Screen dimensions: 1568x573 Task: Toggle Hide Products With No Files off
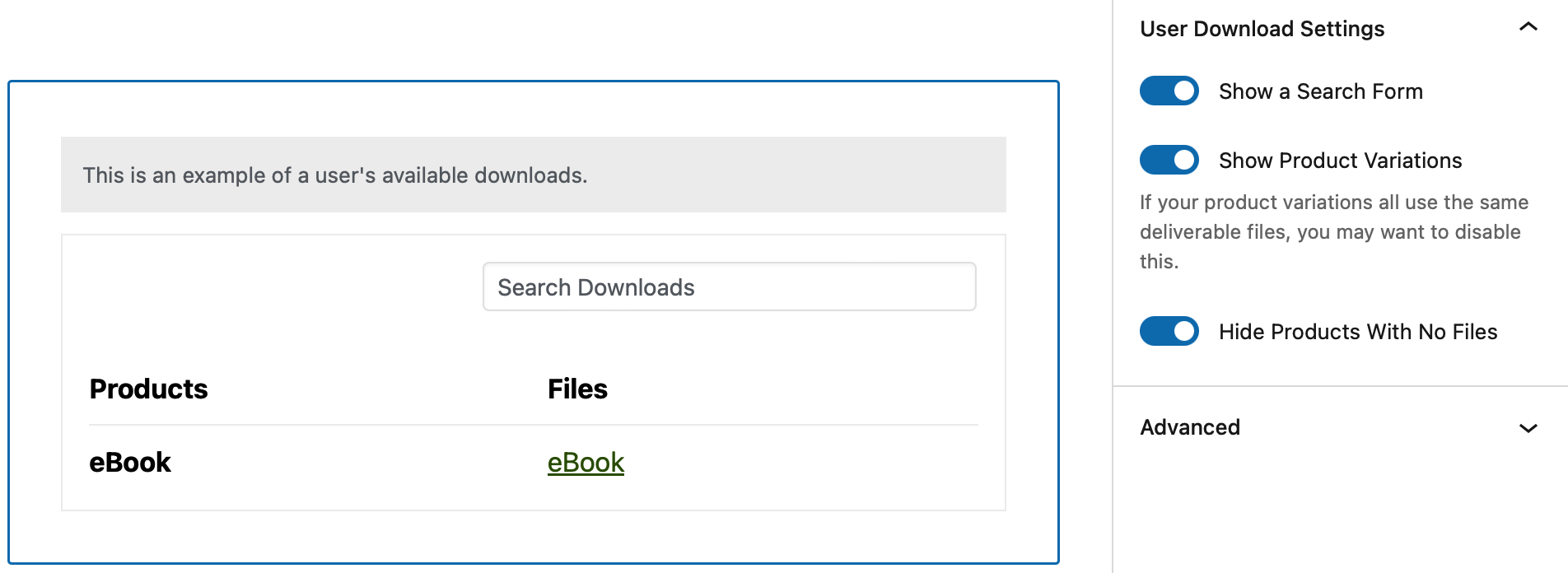[1169, 332]
